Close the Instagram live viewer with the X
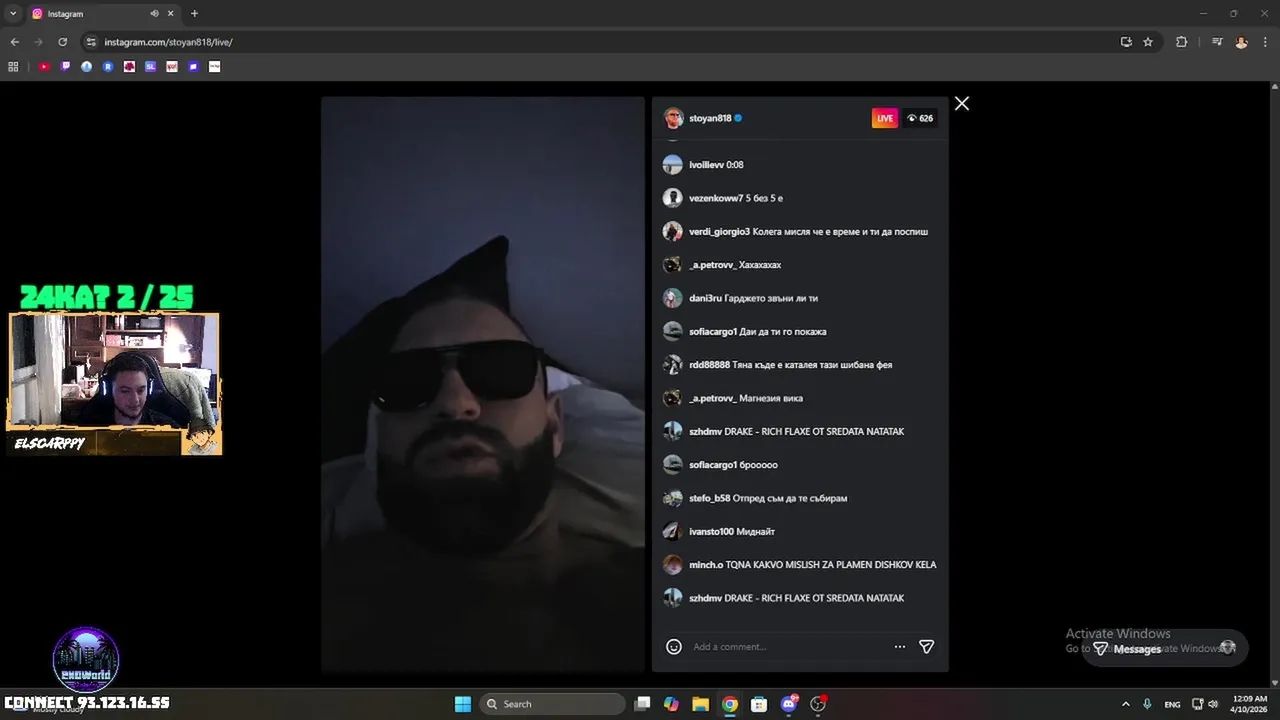The height and width of the screenshot is (720, 1280). point(962,104)
